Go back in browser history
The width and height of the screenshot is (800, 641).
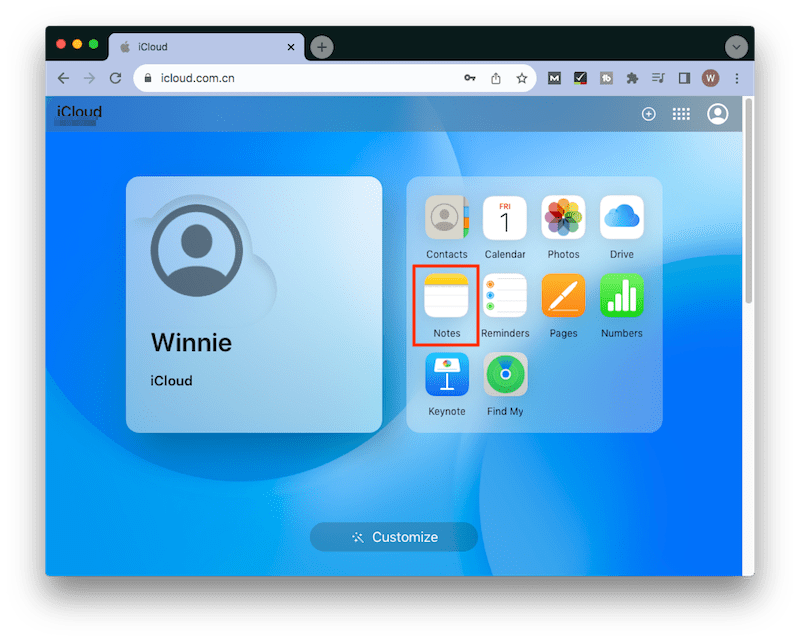[x=63, y=78]
